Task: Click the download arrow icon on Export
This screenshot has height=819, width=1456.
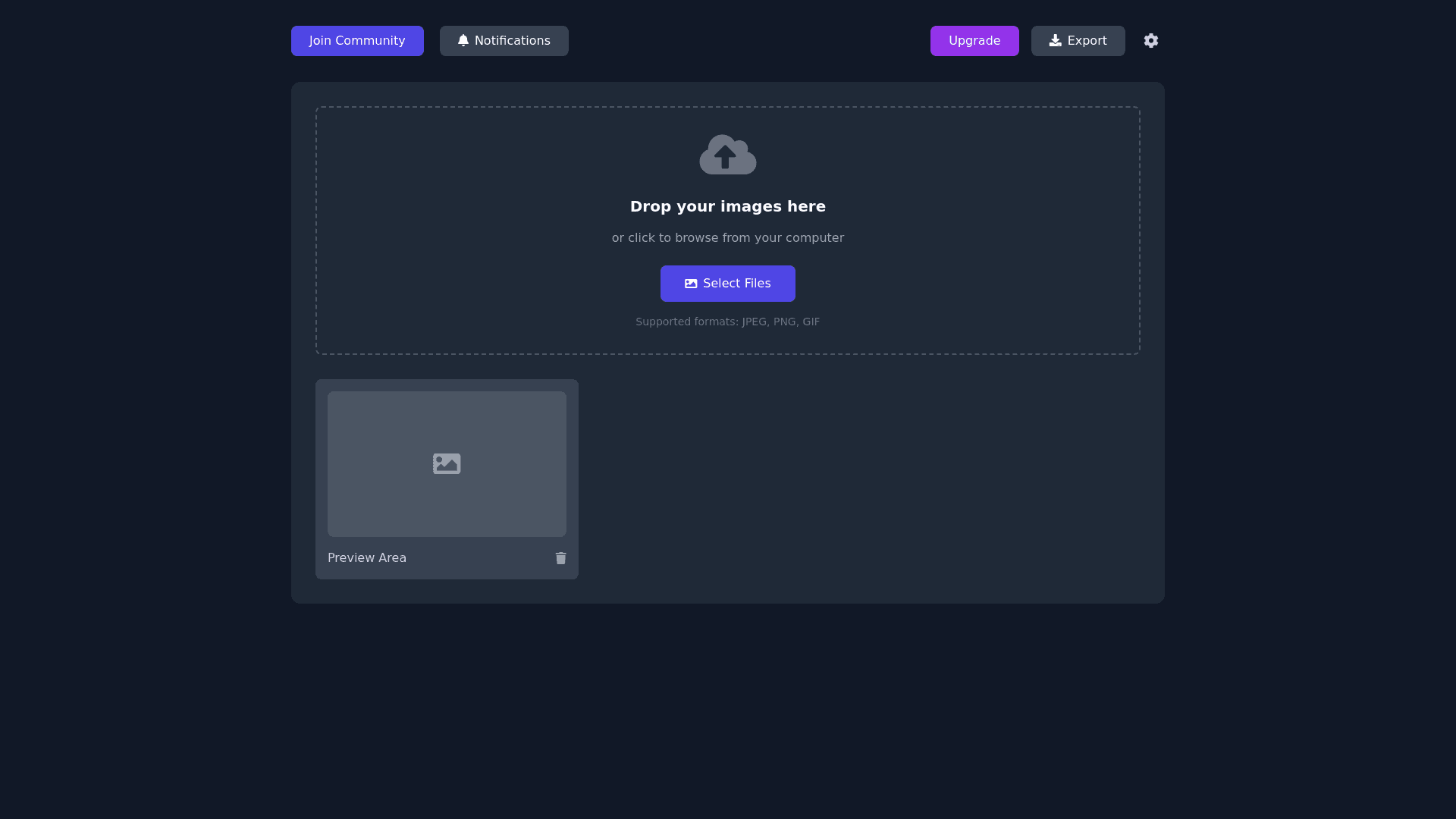Action: click(x=1055, y=41)
